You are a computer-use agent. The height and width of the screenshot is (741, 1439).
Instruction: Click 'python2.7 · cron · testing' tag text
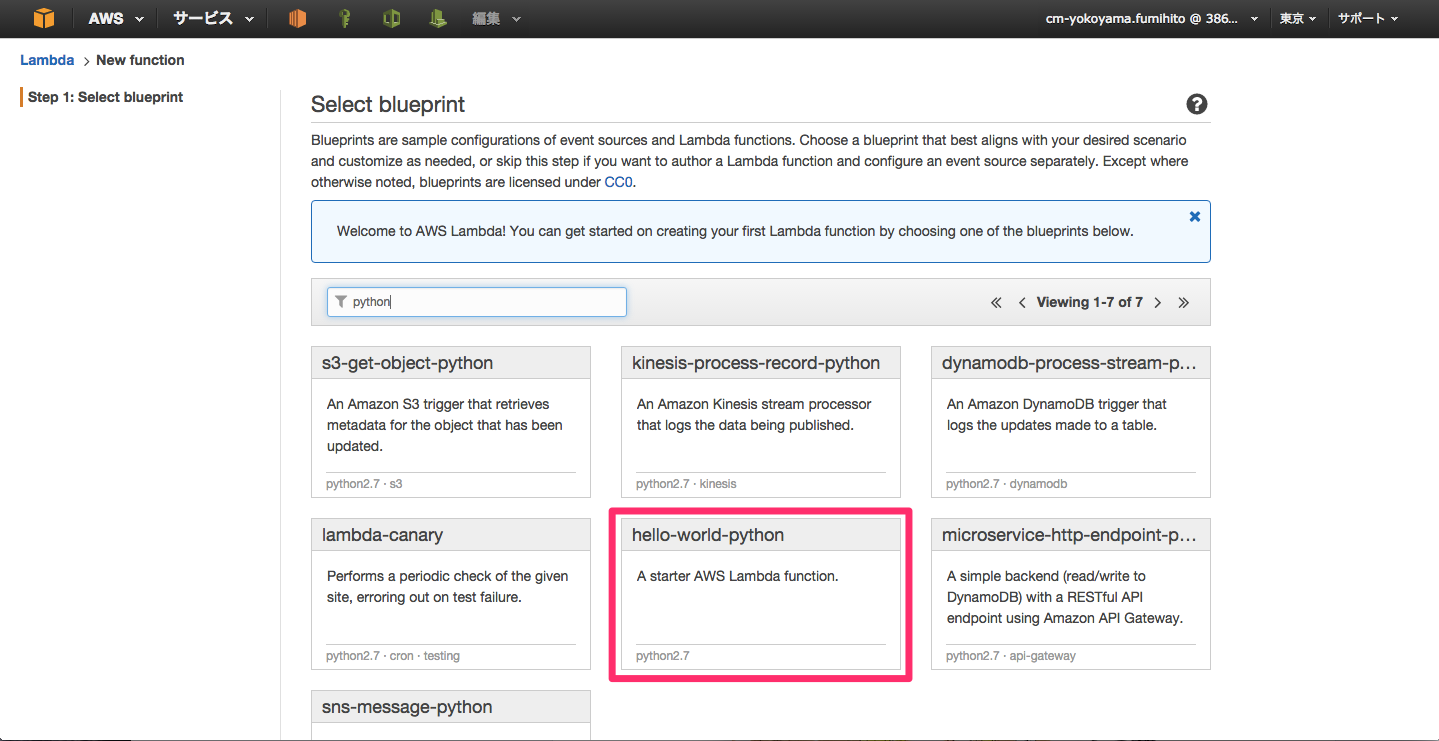pos(393,656)
